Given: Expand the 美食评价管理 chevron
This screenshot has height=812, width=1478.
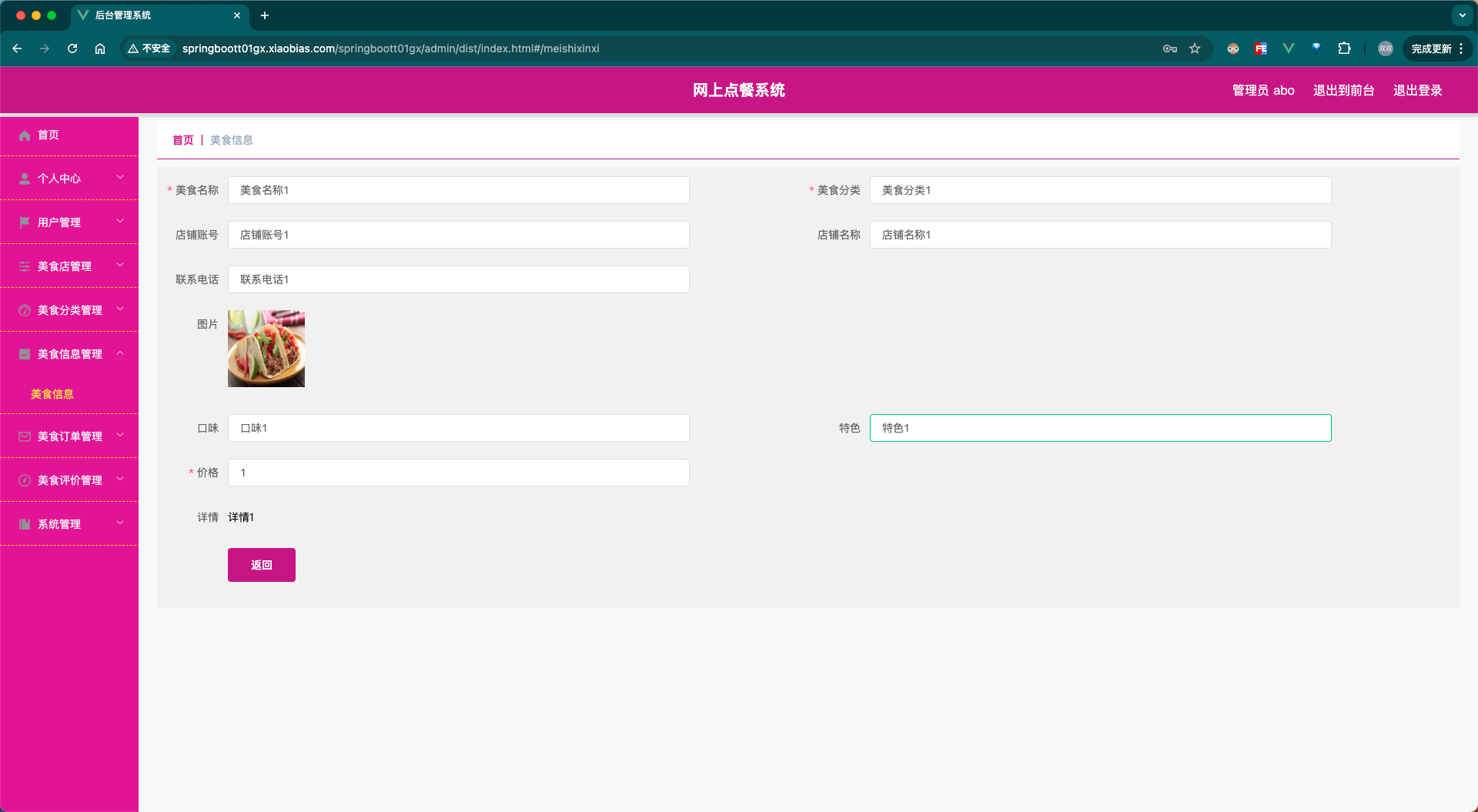Looking at the screenshot, I should (x=120, y=480).
